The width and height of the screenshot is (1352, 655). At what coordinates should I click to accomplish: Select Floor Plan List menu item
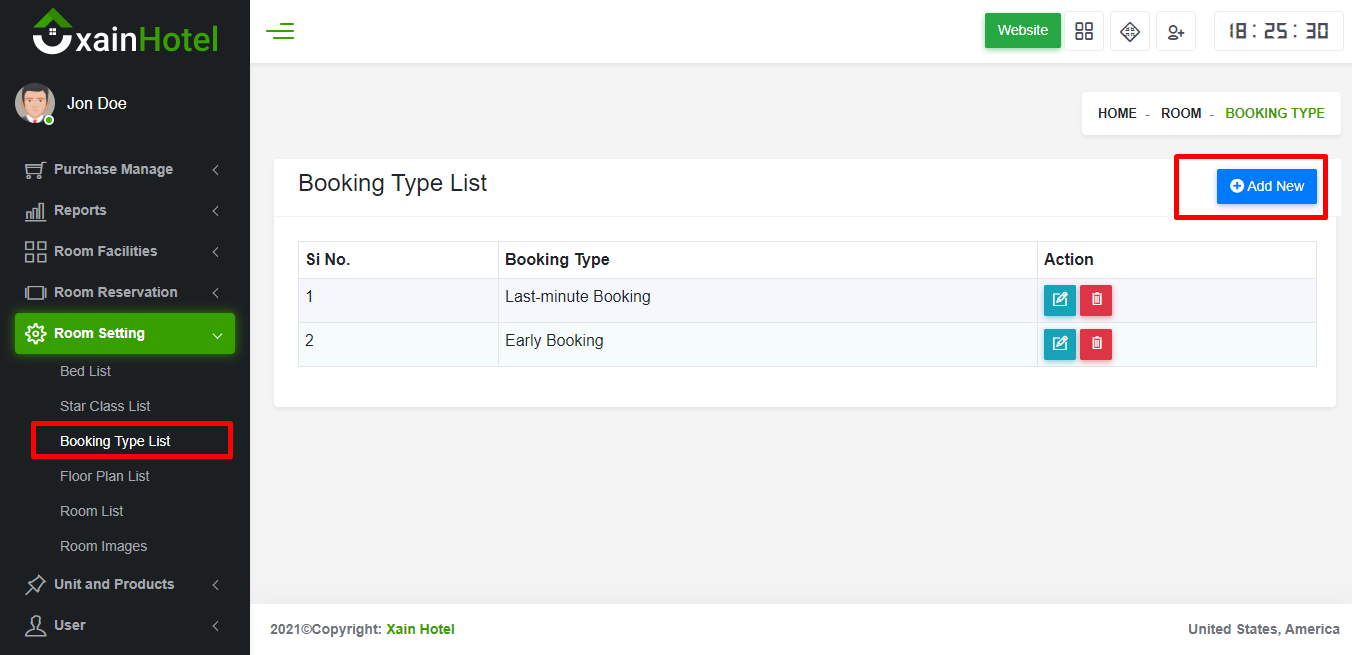105,477
